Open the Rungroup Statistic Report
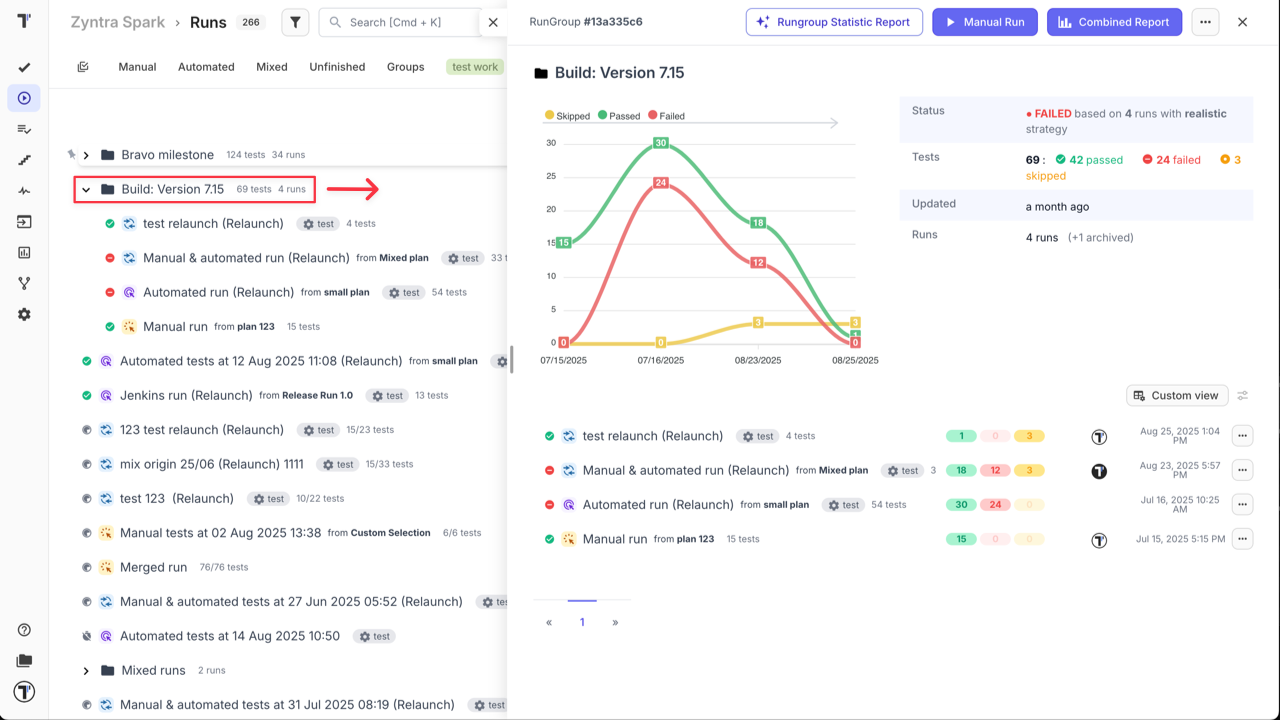This screenshot has width=1280, height=720. click(834, 21)
